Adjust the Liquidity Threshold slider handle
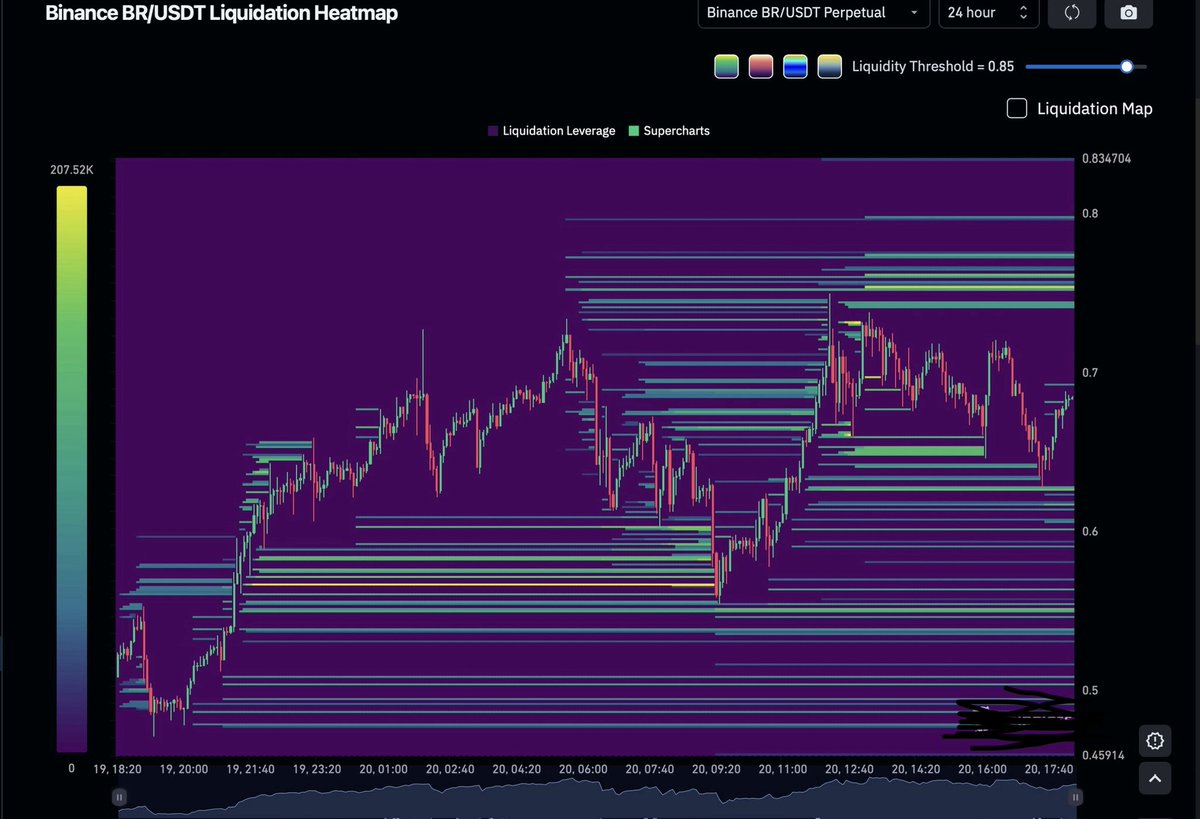The image size is (1200, 819). [1127, 67]
